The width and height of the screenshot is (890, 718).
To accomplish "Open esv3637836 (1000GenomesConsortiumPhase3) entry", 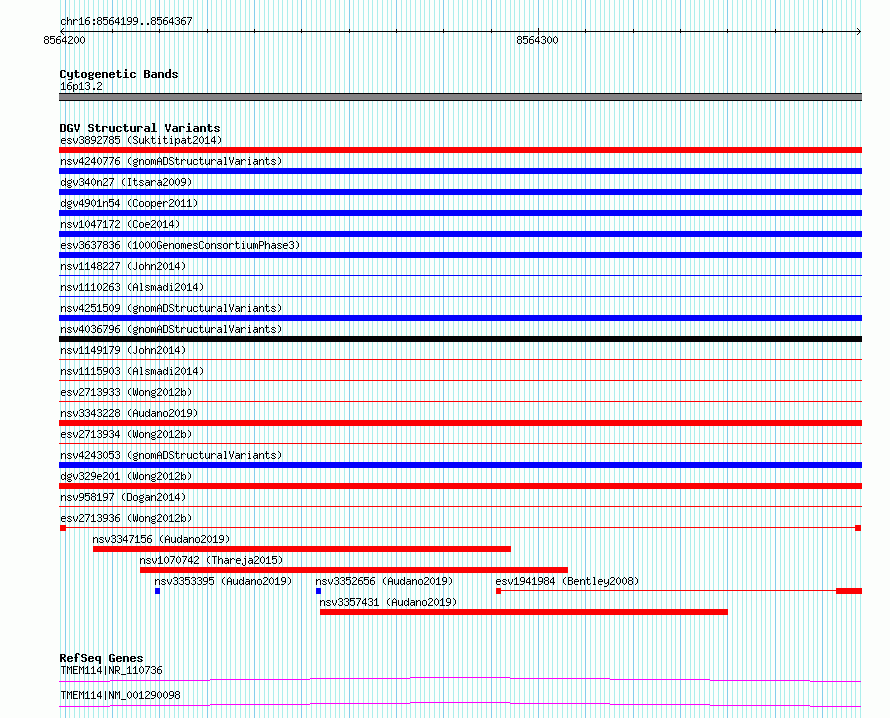I will [x=180, y=245].
